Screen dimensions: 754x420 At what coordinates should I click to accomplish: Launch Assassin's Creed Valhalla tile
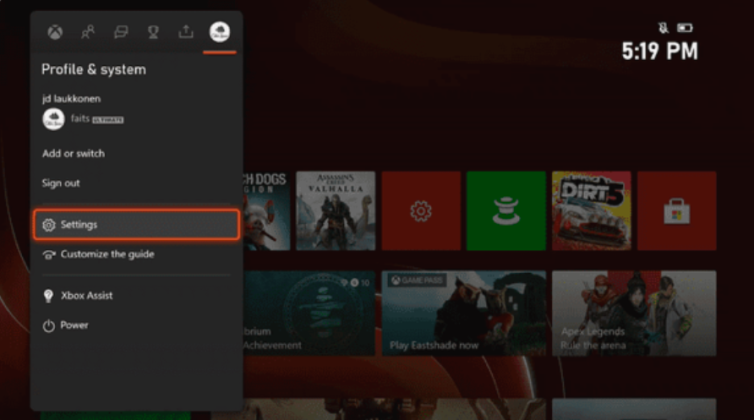[336, 211]
